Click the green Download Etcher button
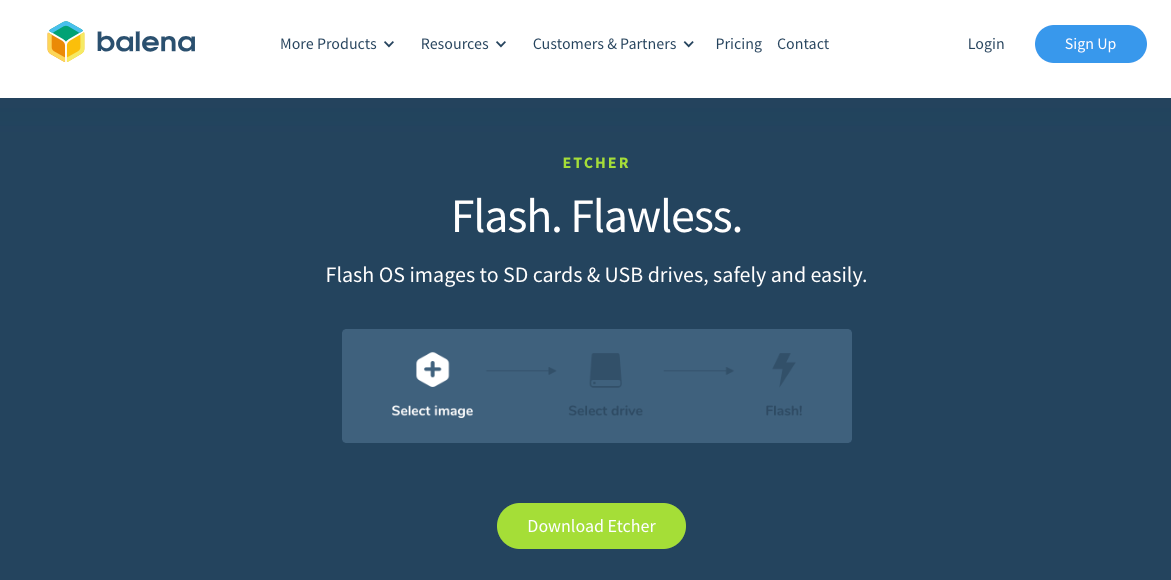The width and height of the screenshot is (1171, 580). tap(591, 526)
